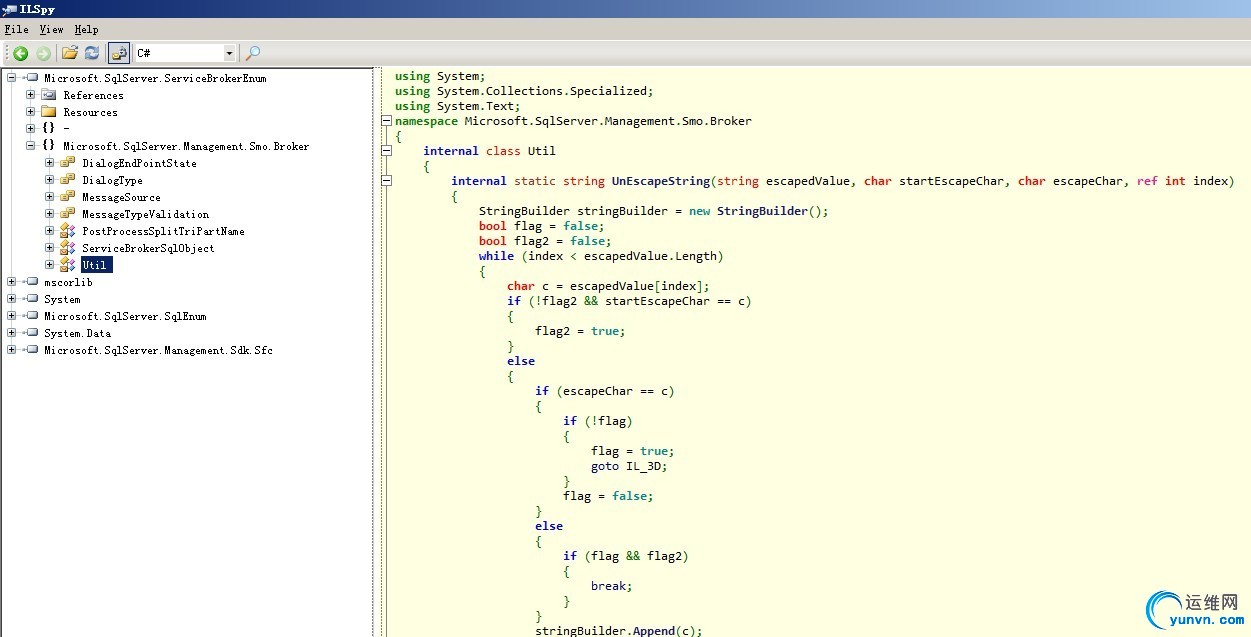Open the File menu

[16, 30]
